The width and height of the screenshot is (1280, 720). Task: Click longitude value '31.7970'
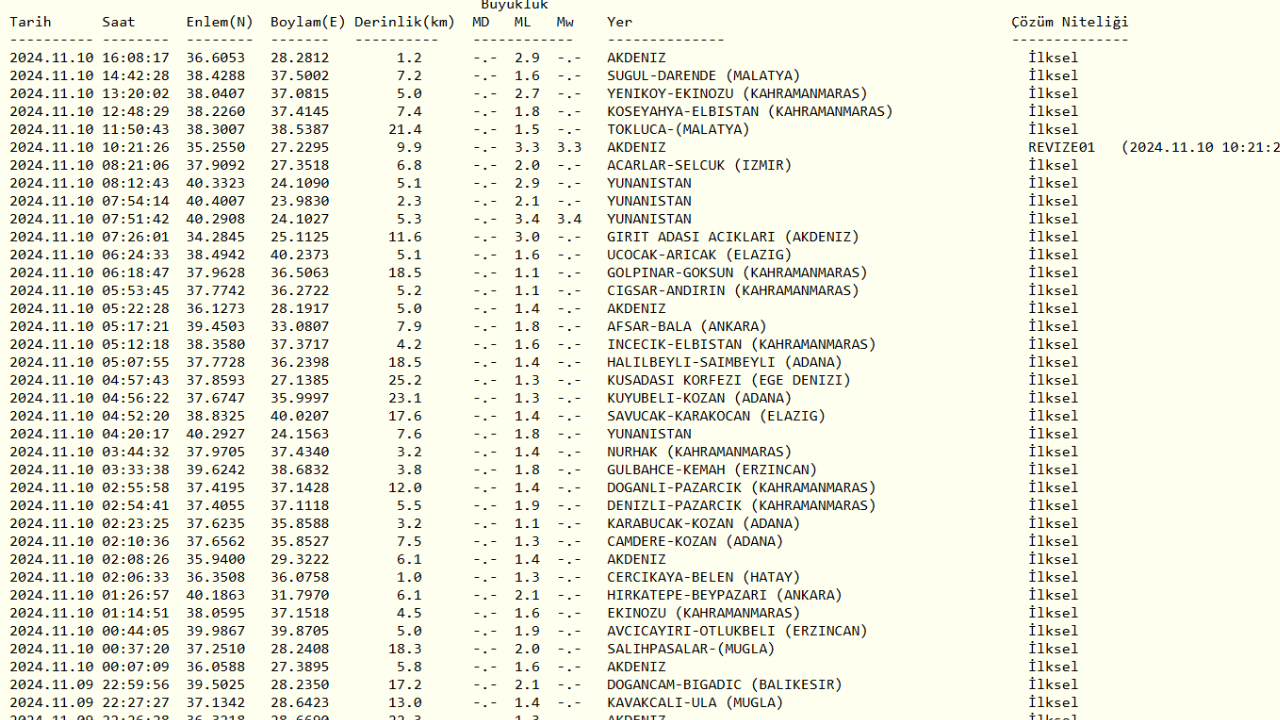click(300, 596)
